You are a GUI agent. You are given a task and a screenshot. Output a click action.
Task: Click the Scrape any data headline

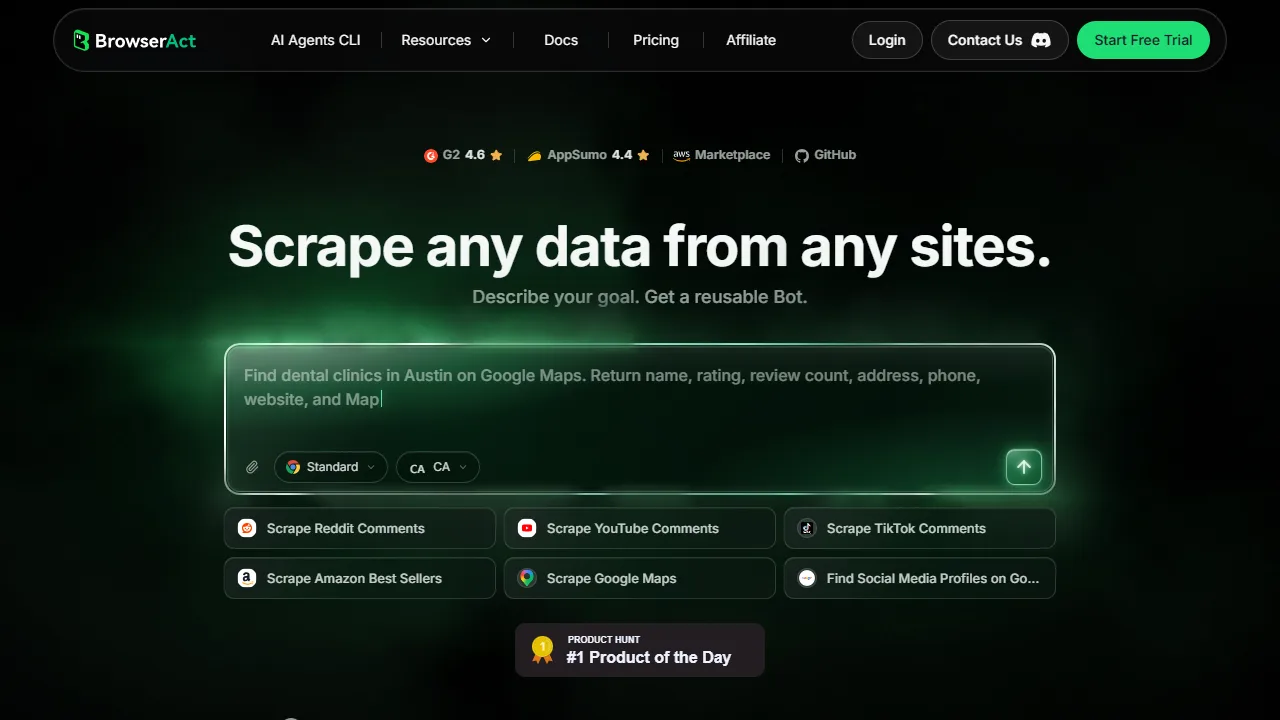tap(640, 245)
